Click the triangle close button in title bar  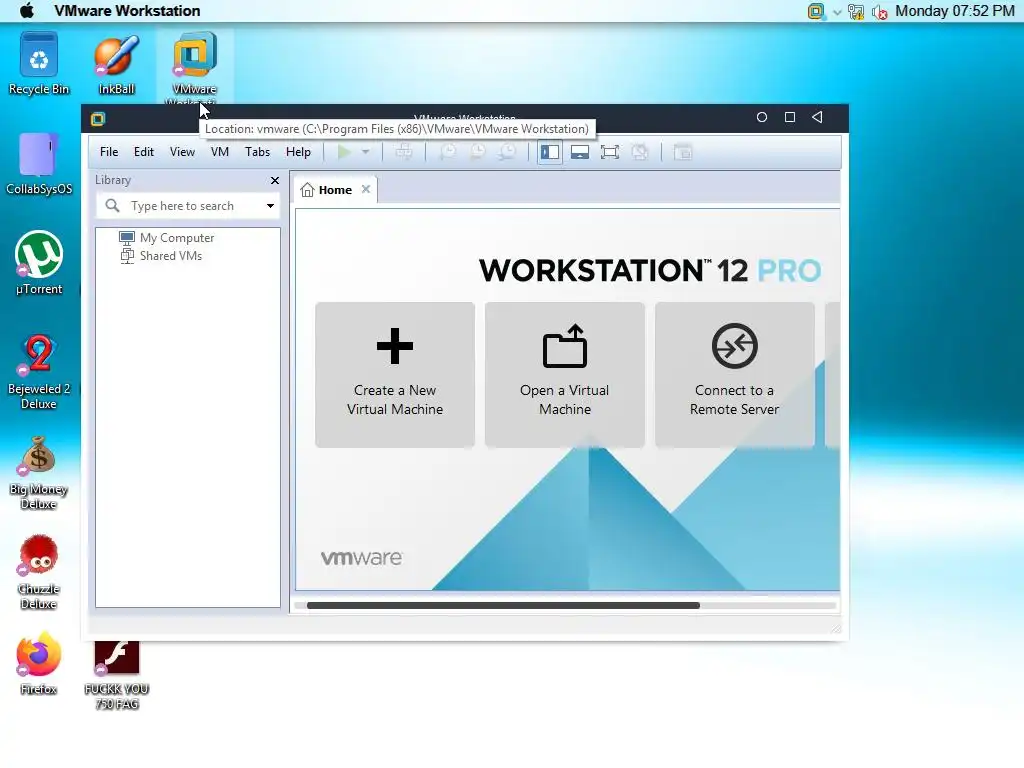[817, 118]
